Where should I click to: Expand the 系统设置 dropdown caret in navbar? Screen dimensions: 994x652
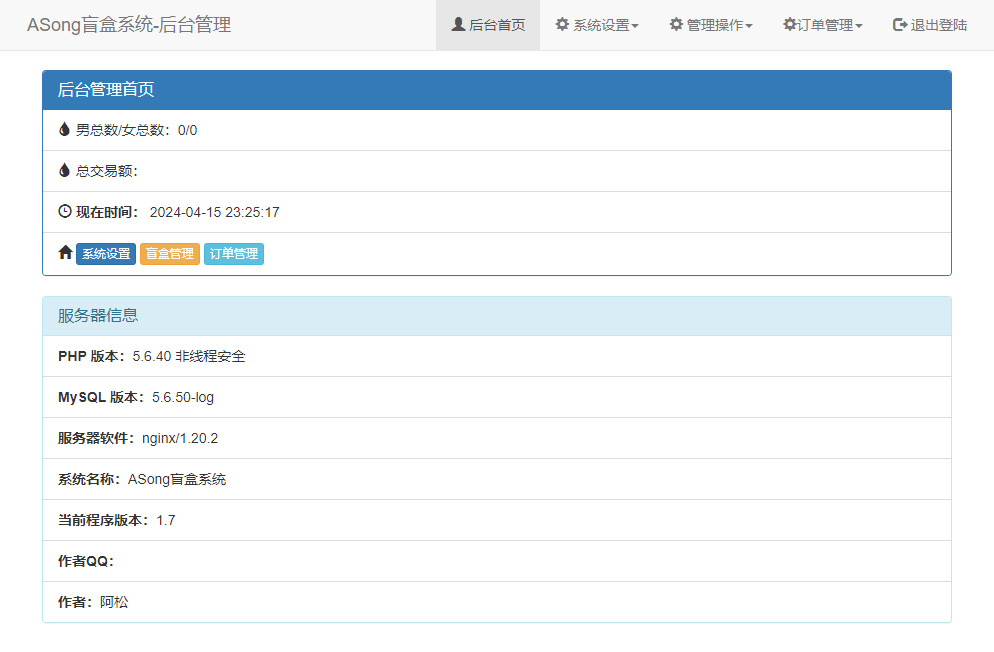click(x=635, y=26)
